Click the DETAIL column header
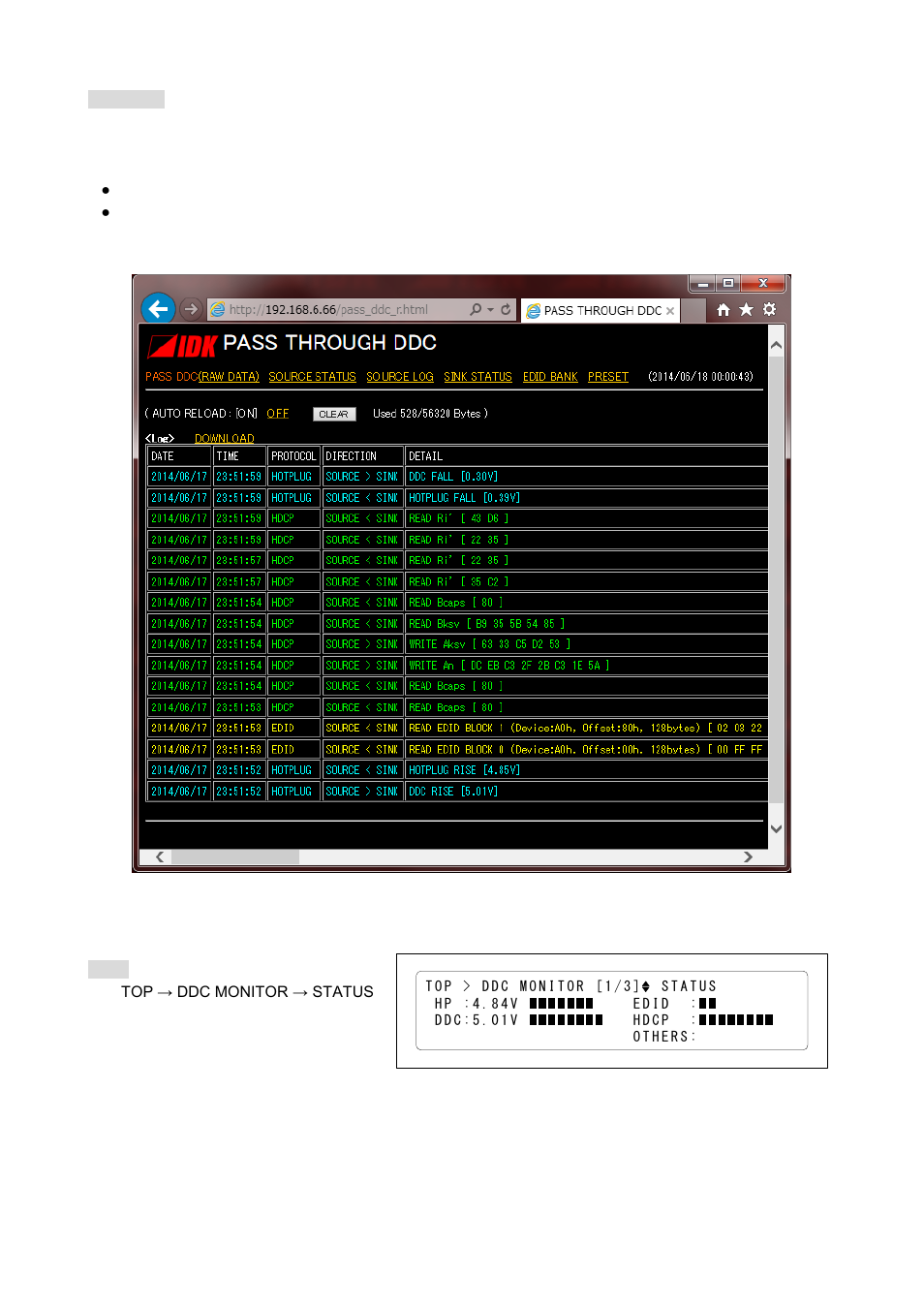The image size is (924, 1308). point(586,456)
